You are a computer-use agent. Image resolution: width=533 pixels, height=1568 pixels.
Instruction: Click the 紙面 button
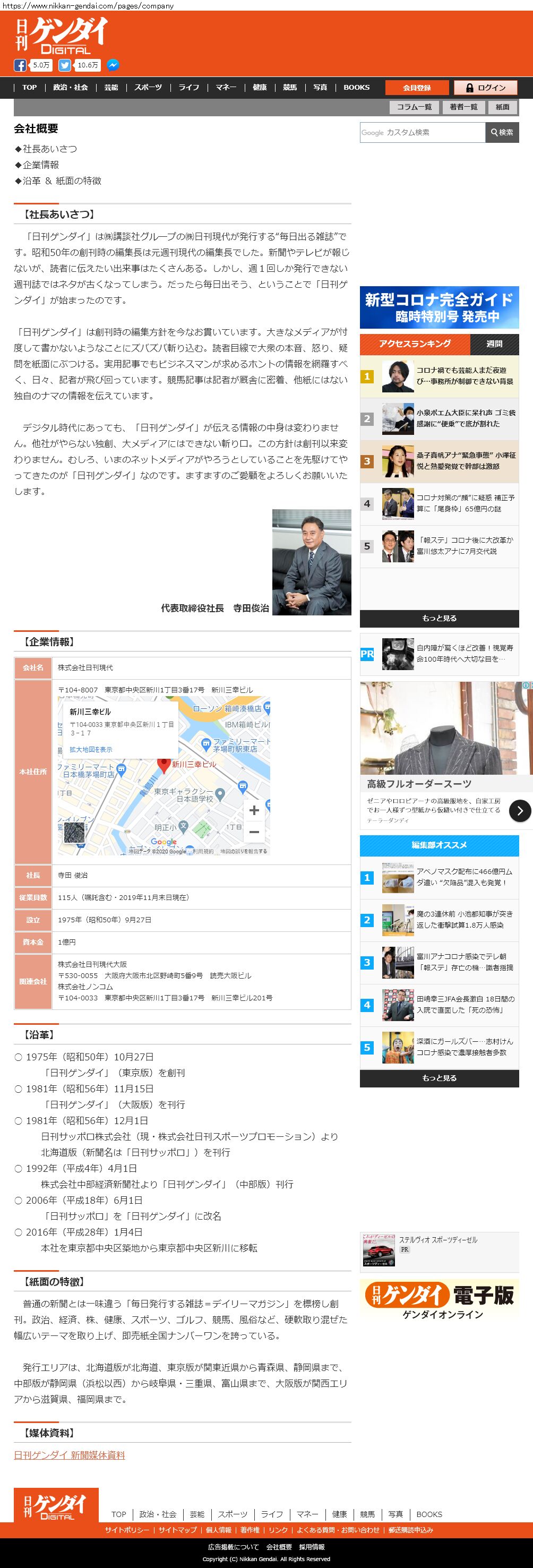click(503, 107)
